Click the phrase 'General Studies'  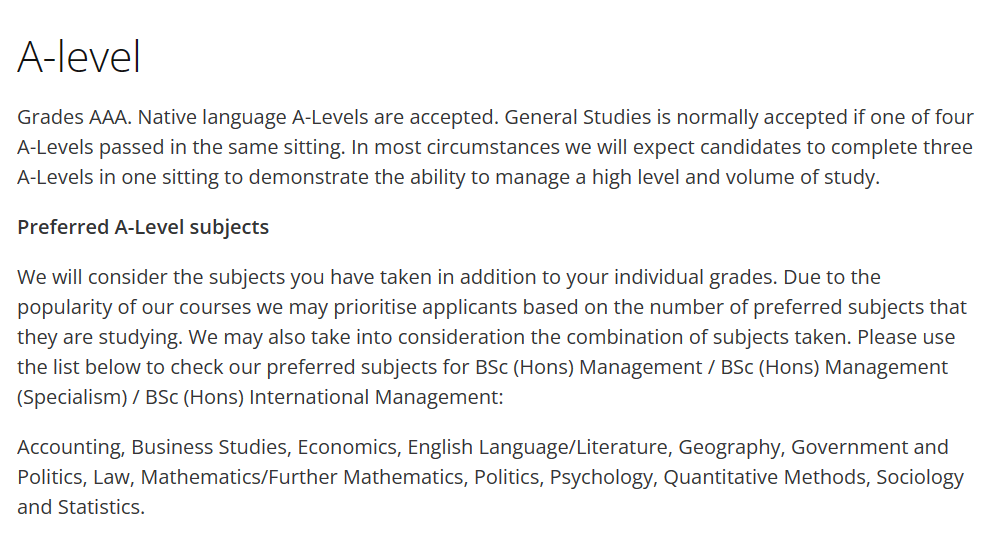[578, 117]
